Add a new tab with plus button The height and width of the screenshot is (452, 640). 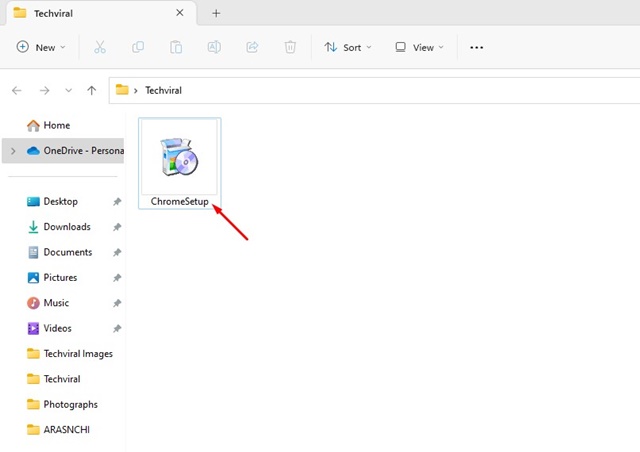216,13
